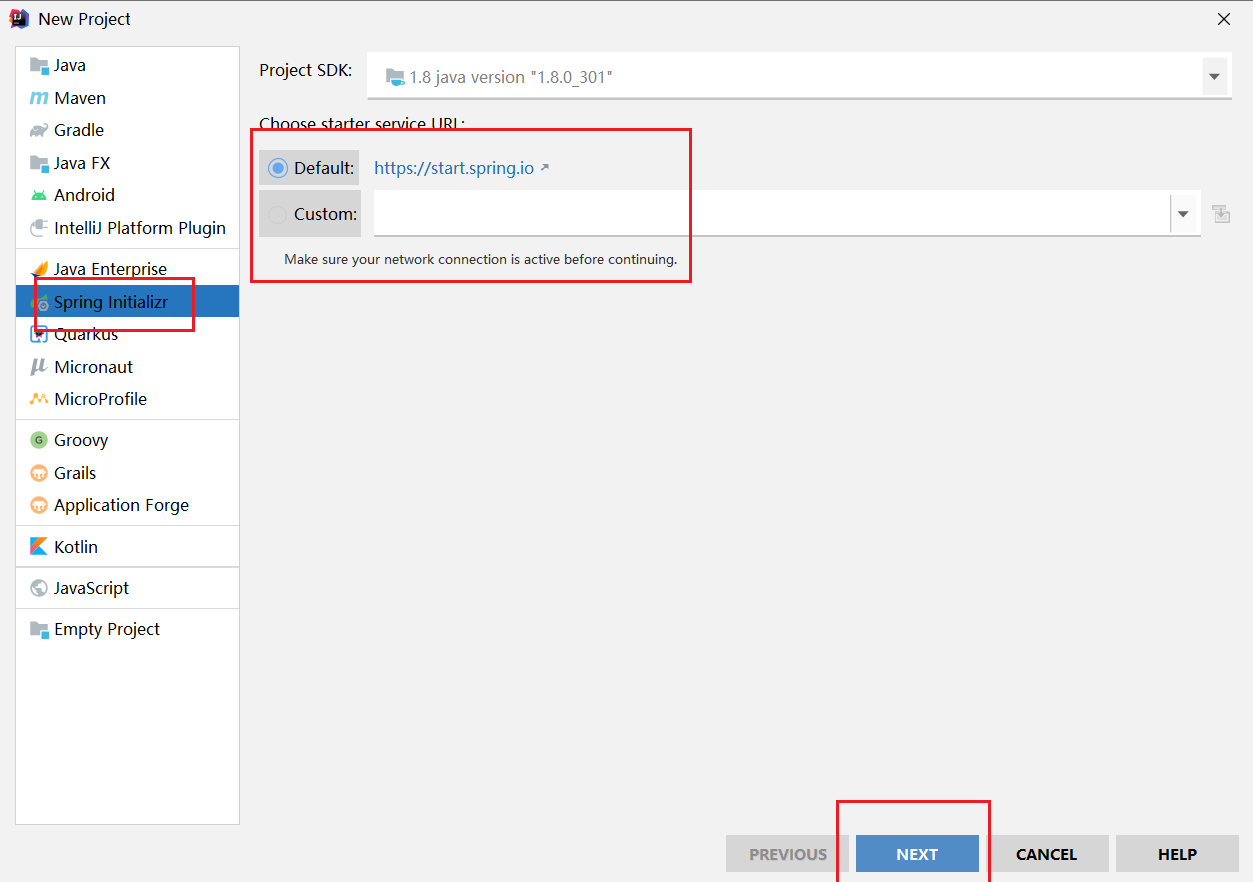Choose Spring Initializr from project list
Viewport: 1253px width, 882px height.
(110, 302)
